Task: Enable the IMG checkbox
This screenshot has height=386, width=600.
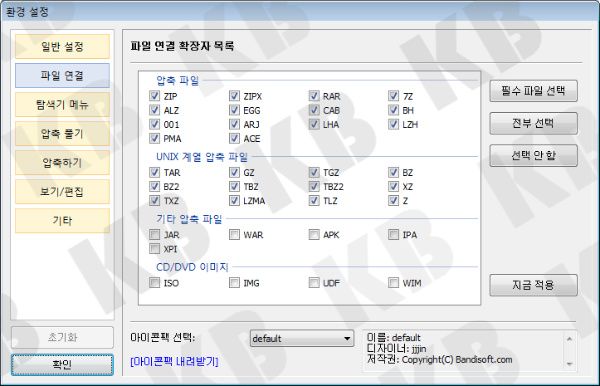Action: point(234,283)
